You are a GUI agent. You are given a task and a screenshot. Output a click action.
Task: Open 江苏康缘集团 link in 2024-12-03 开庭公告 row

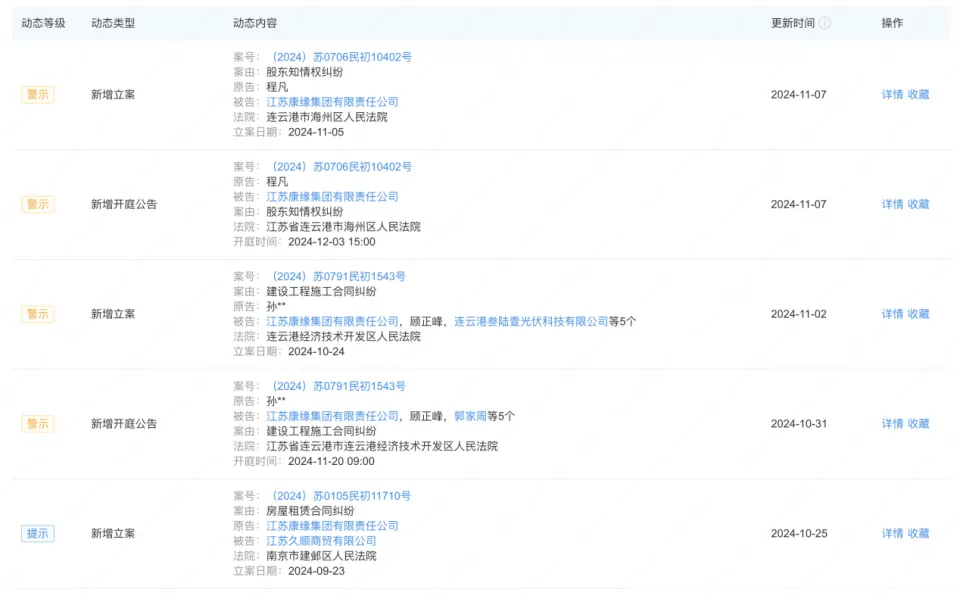pos(332,197)
